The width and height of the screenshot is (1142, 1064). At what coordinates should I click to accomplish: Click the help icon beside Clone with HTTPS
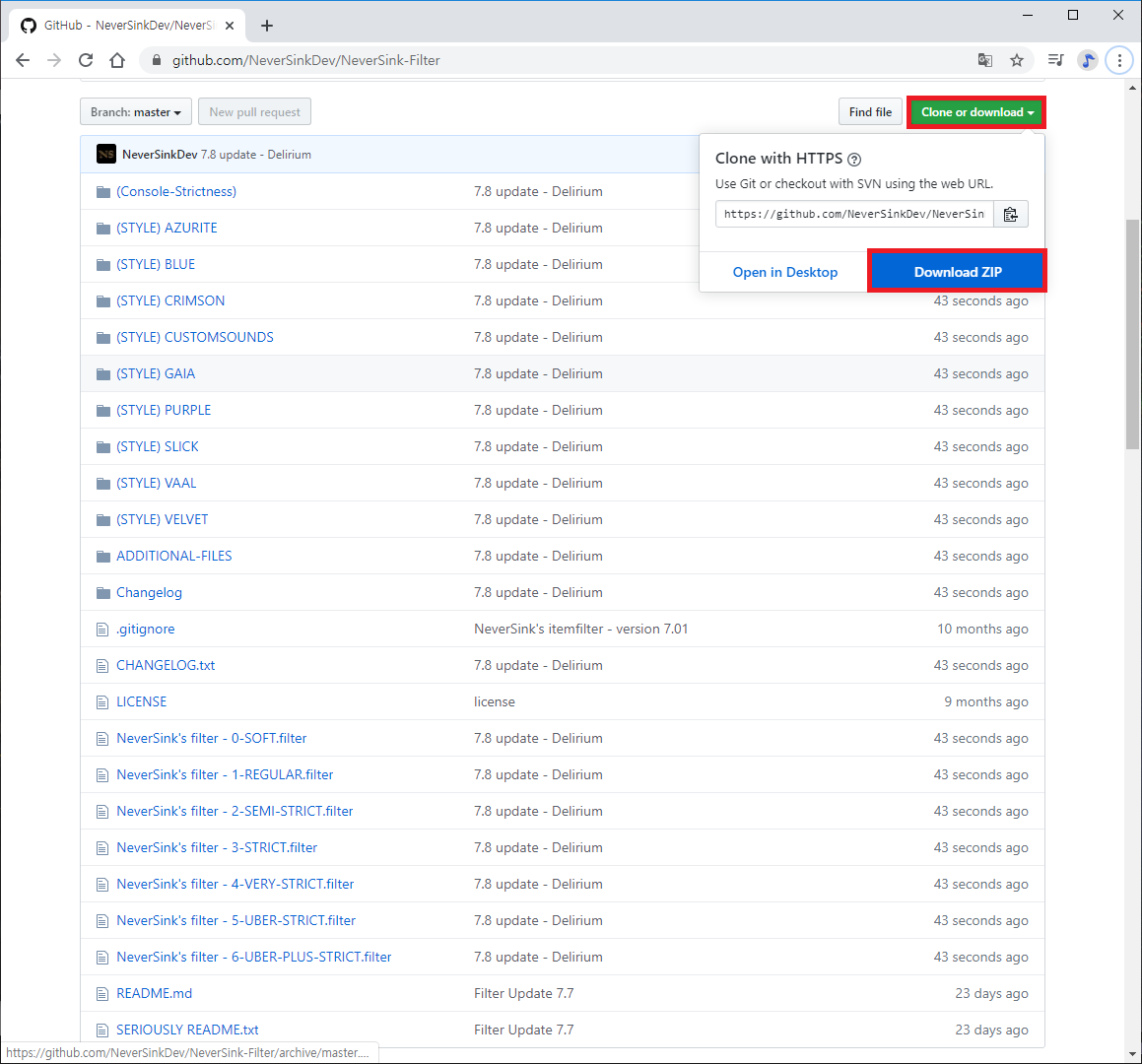tap(854, 160)
